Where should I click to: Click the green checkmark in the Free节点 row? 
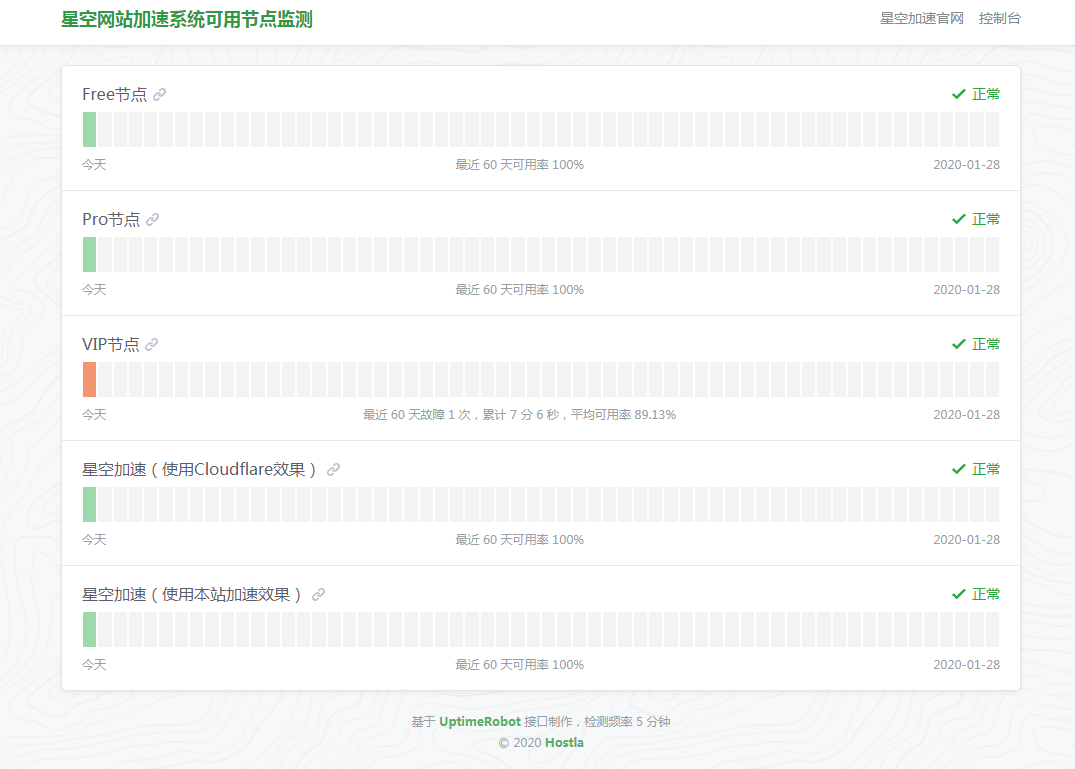958,94
